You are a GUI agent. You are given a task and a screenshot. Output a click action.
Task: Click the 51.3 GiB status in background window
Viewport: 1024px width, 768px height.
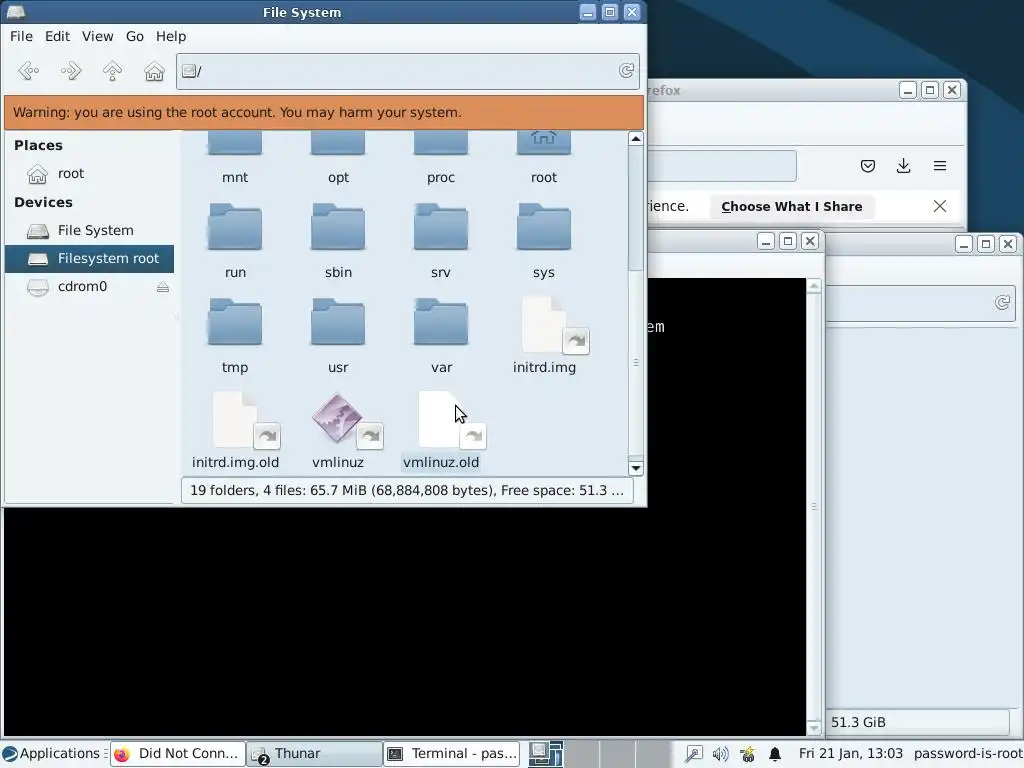[x=858, y=722]
